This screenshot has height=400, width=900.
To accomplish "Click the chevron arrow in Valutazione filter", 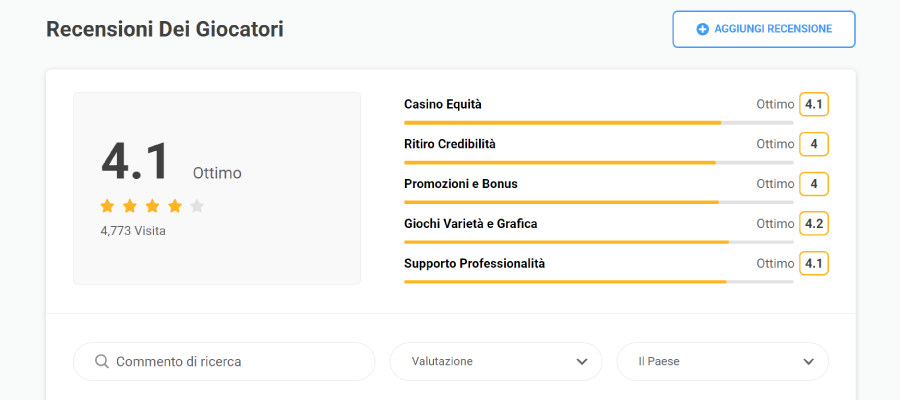I will [x=582, y=361].
